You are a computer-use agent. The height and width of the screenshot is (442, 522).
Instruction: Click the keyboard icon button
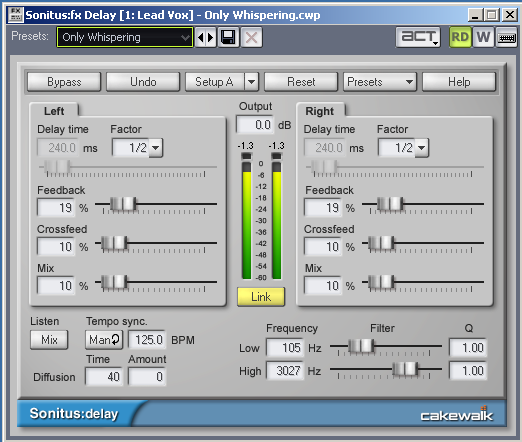pos(507,37)
